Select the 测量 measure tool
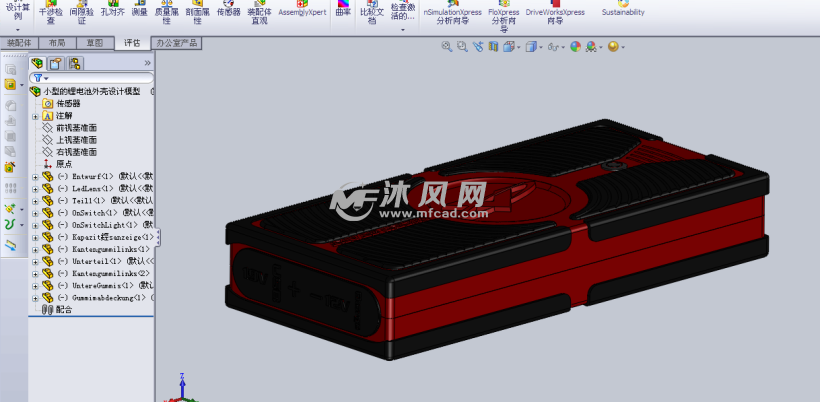 [140, 8]
